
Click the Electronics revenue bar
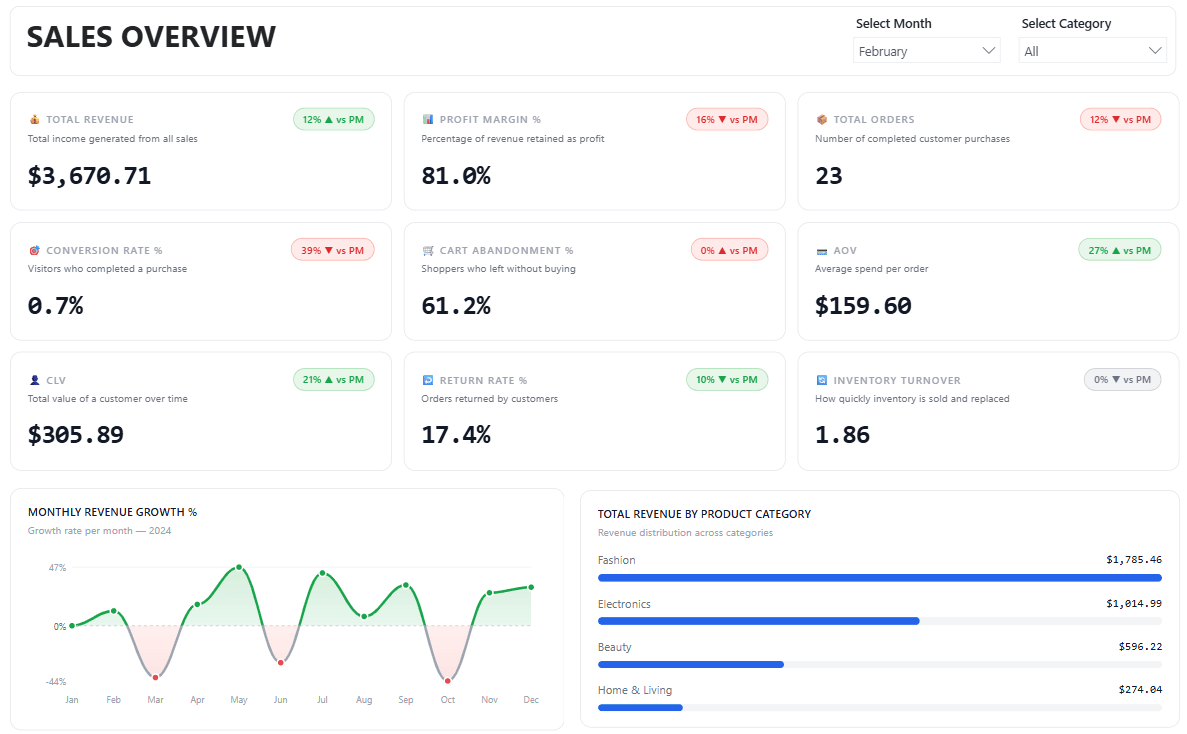point(758,621)
